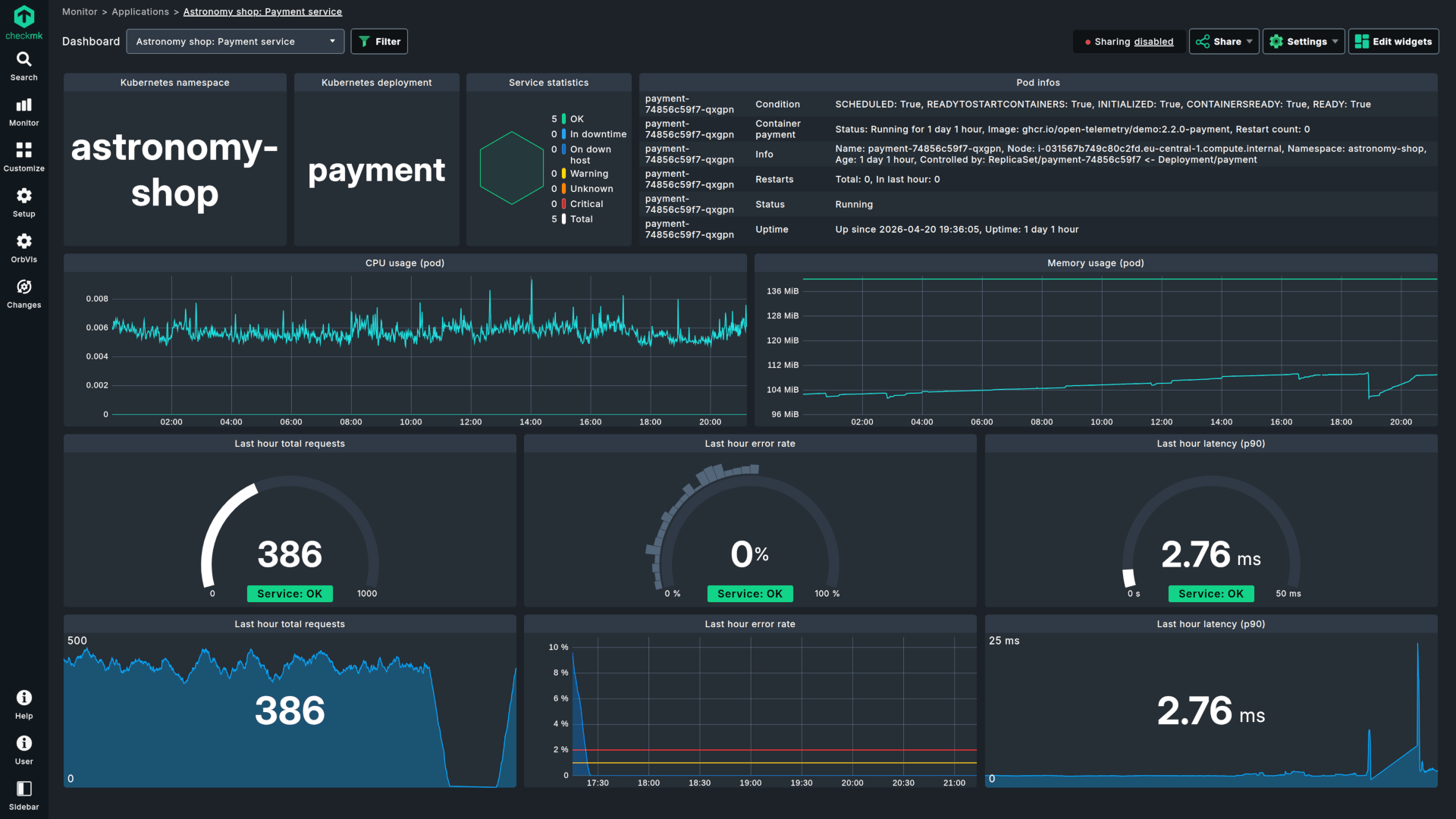Open the Customize menu icon
The width and height of the screenshot is (1456, 819).
coord(24,151)
